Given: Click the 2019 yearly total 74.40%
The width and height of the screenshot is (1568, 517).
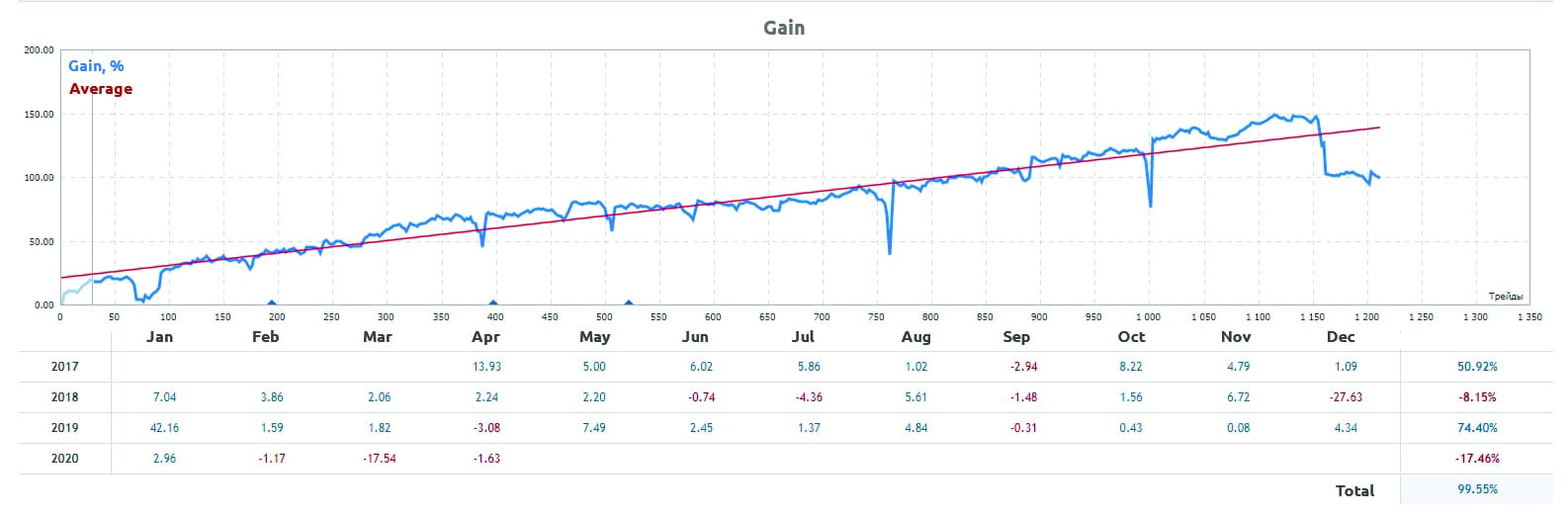Looking at the screenshot, I should [1477, 428].
